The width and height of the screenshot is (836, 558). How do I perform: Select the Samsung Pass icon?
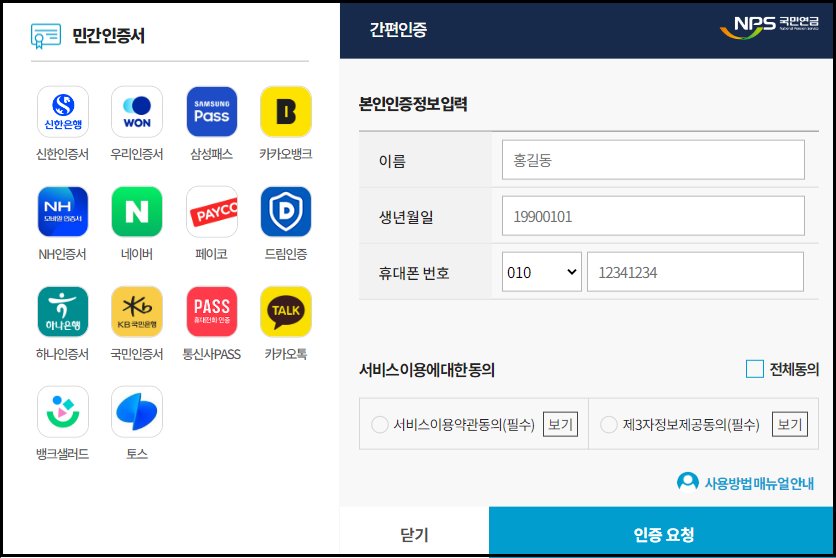click(212, 111)
